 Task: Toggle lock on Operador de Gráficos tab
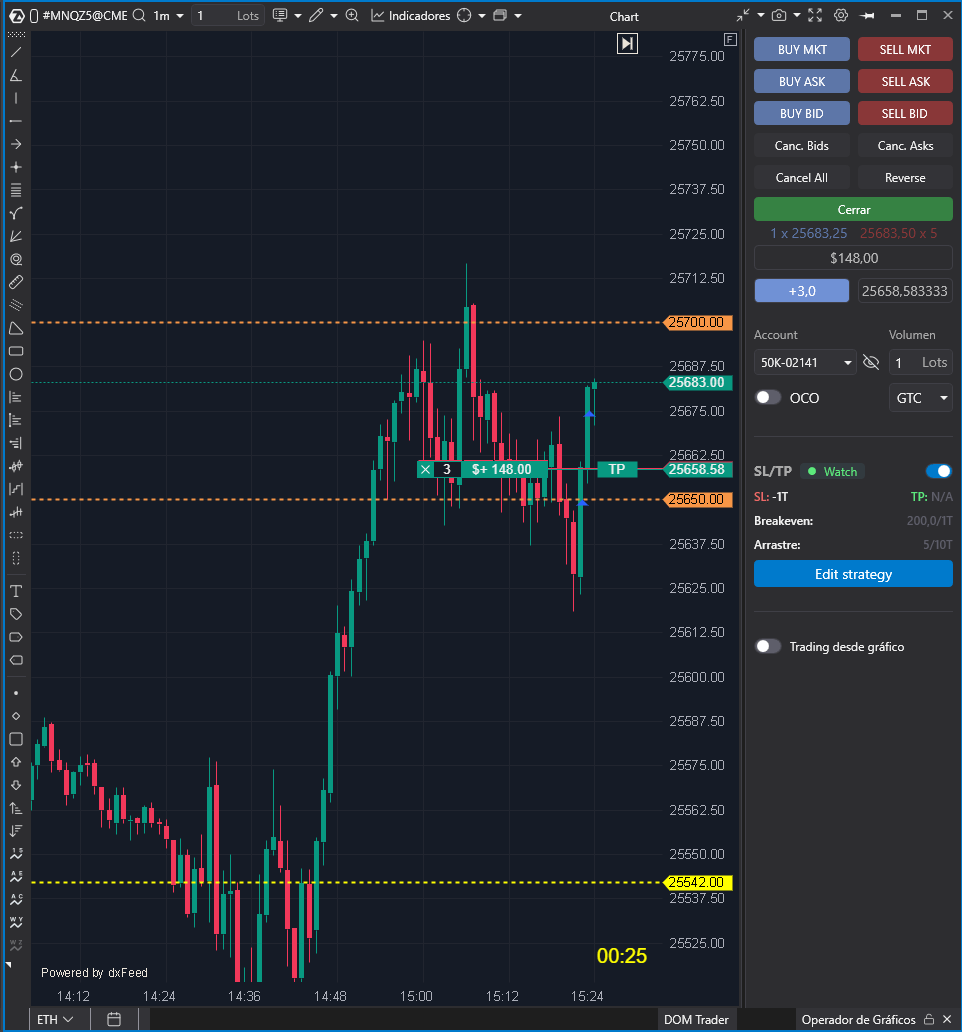click(929, 1019)
